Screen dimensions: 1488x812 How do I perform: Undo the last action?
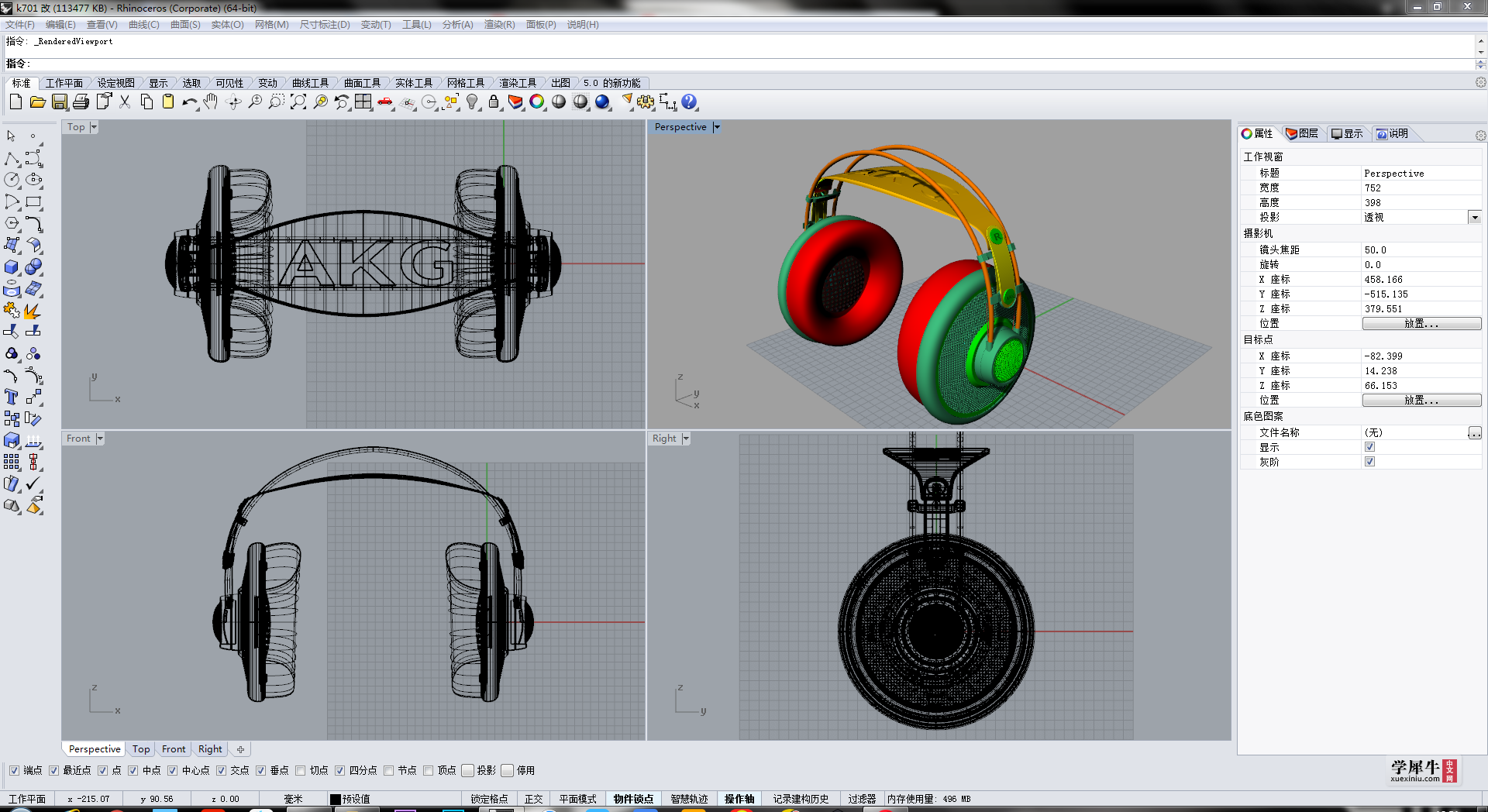click(190, 101)
